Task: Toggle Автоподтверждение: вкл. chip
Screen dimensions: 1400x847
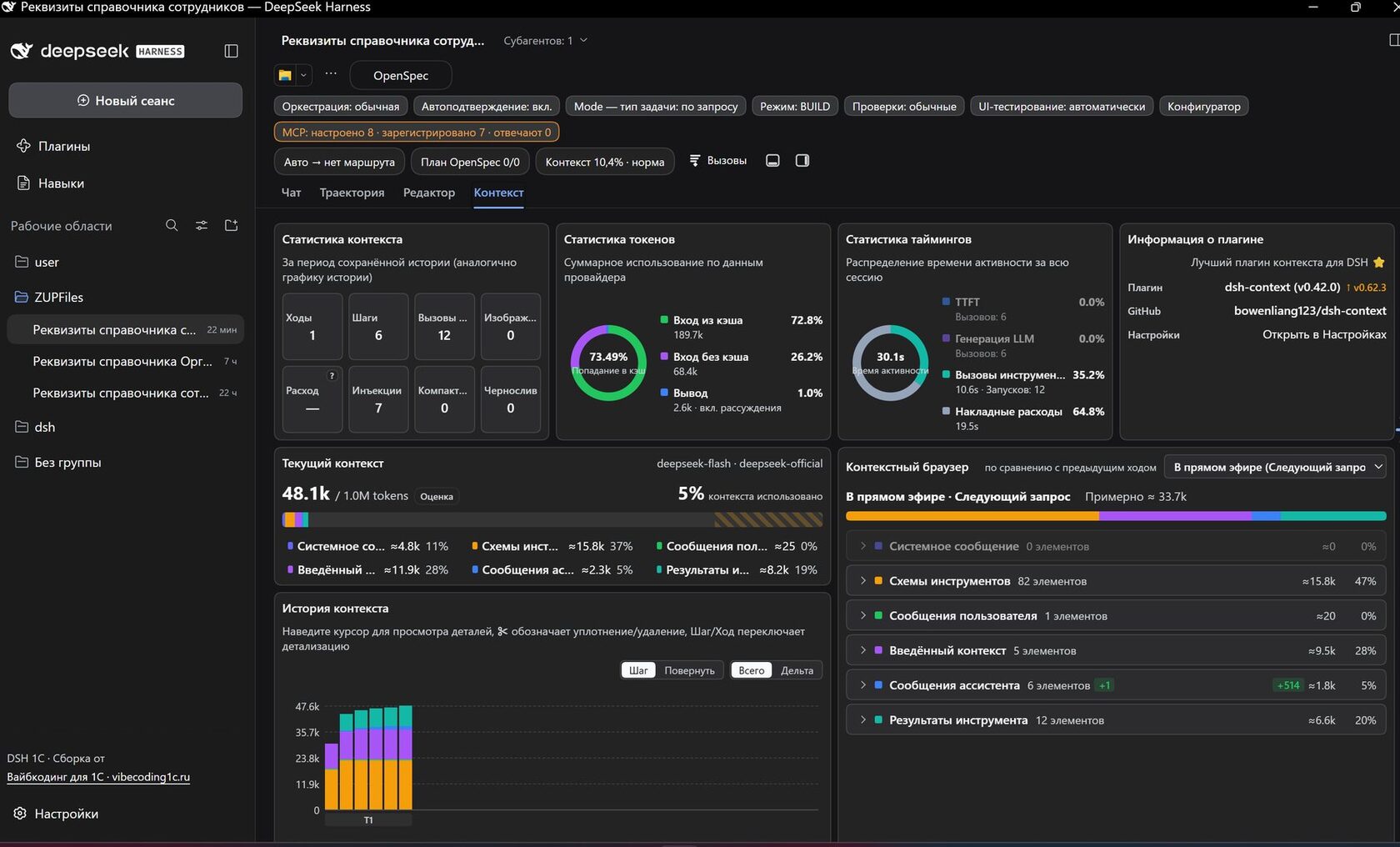Action: (487, 107)
